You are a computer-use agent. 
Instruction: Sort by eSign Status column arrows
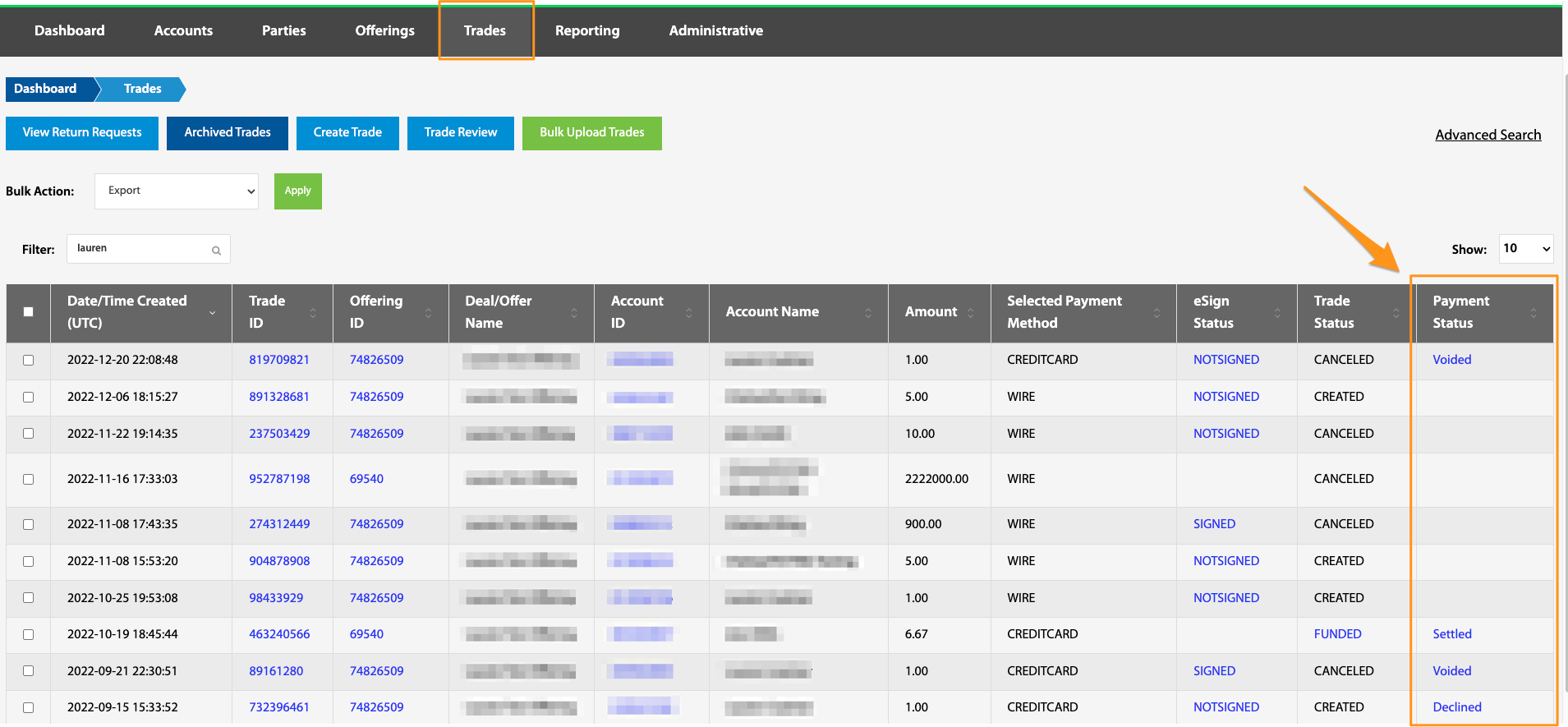[x=1277, y=313]
